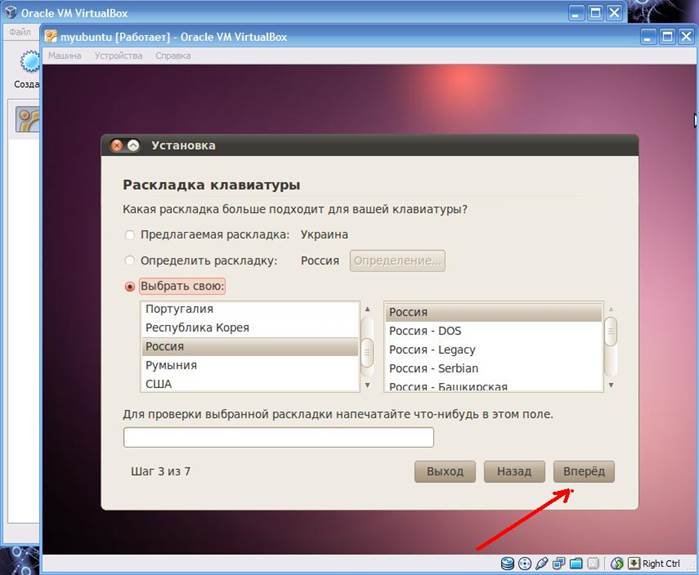Choose Республика Корея in the country list

pyautogui.click(x=250, y=328)
